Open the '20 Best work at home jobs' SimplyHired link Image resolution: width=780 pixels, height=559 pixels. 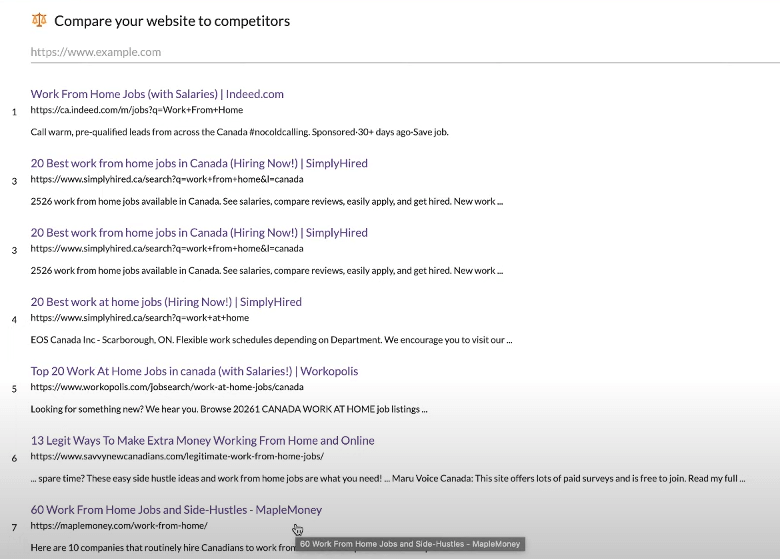tap(166, 302)
